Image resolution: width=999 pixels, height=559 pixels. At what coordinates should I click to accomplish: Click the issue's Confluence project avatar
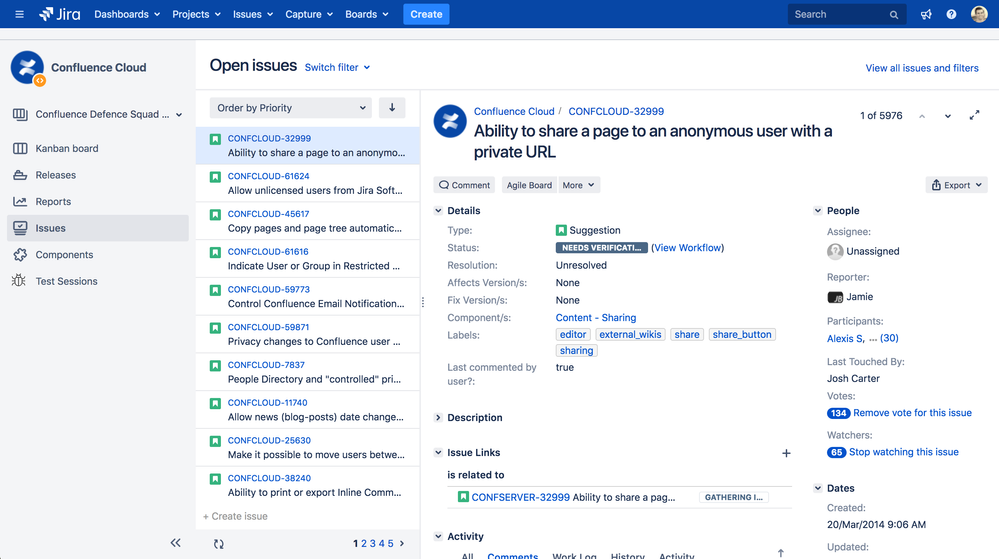[450, 121]
